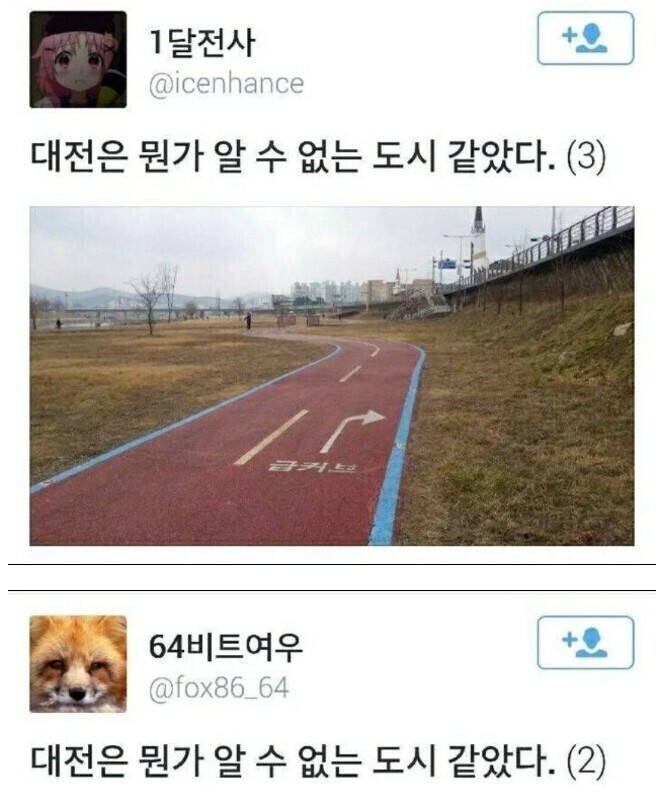The height and width of the screenshot is (800, 661).
Task: Tap the white right-turn arrow painted on the track
Action: [353, 431]
